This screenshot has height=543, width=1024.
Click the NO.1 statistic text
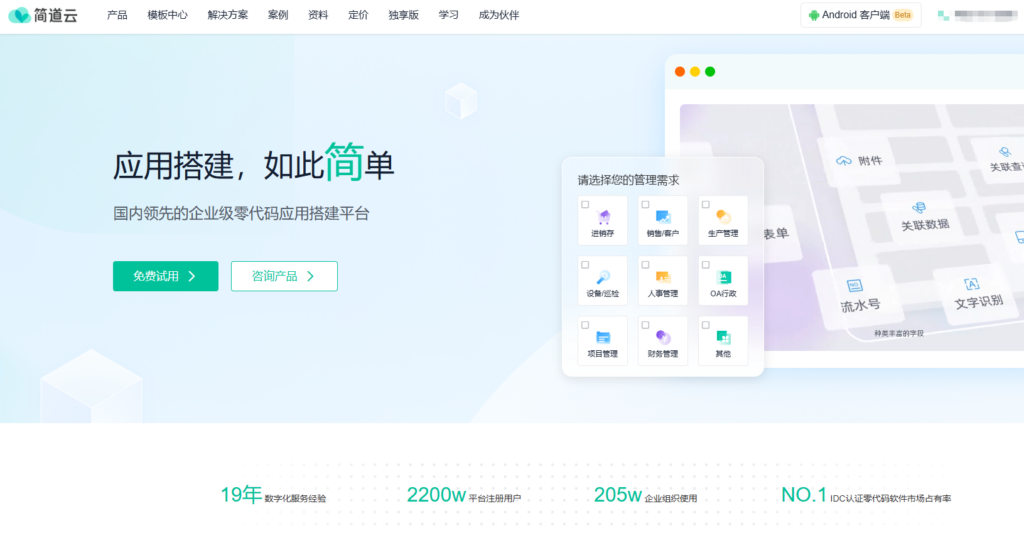[x=804, y=495]
